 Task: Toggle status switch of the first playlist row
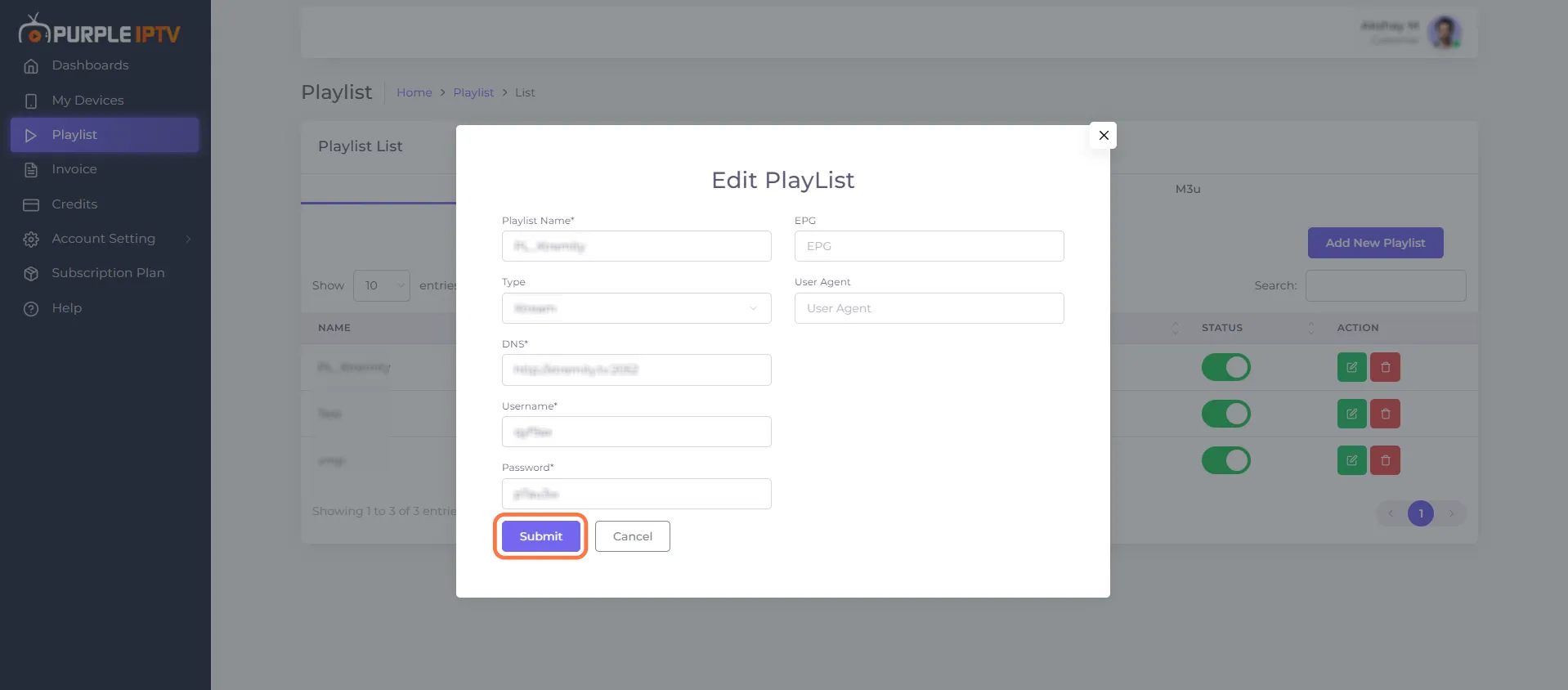pyautogui.click(x=1226, y=367)
